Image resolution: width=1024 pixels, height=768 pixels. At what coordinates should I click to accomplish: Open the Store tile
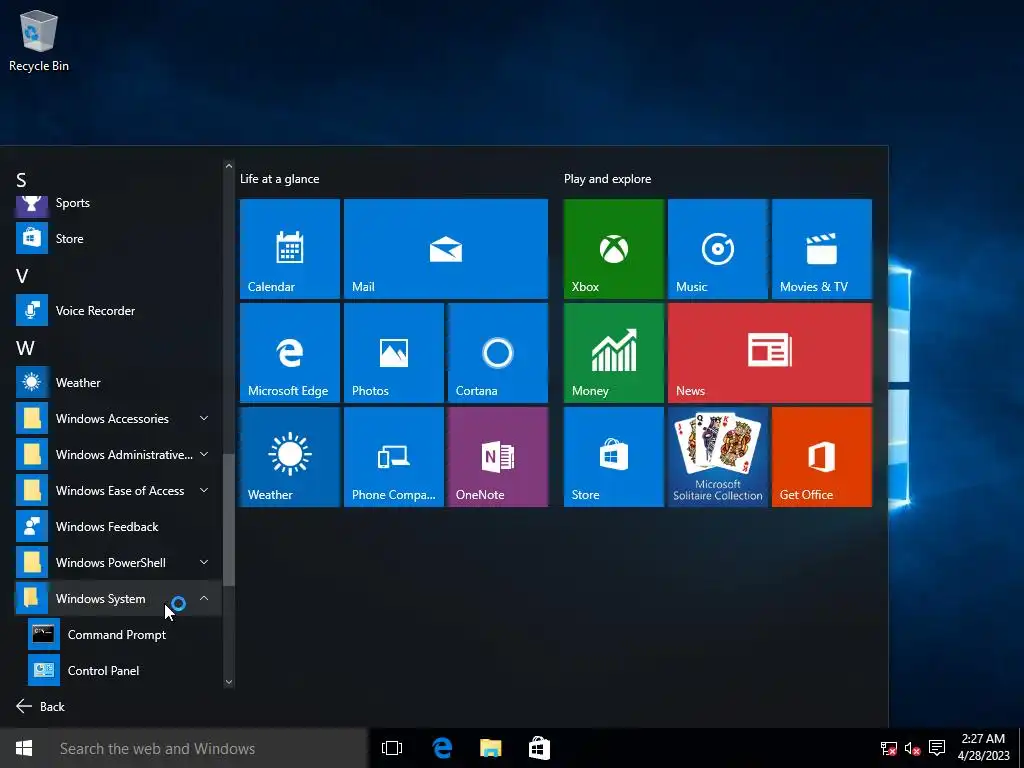(x=614, y=456)
